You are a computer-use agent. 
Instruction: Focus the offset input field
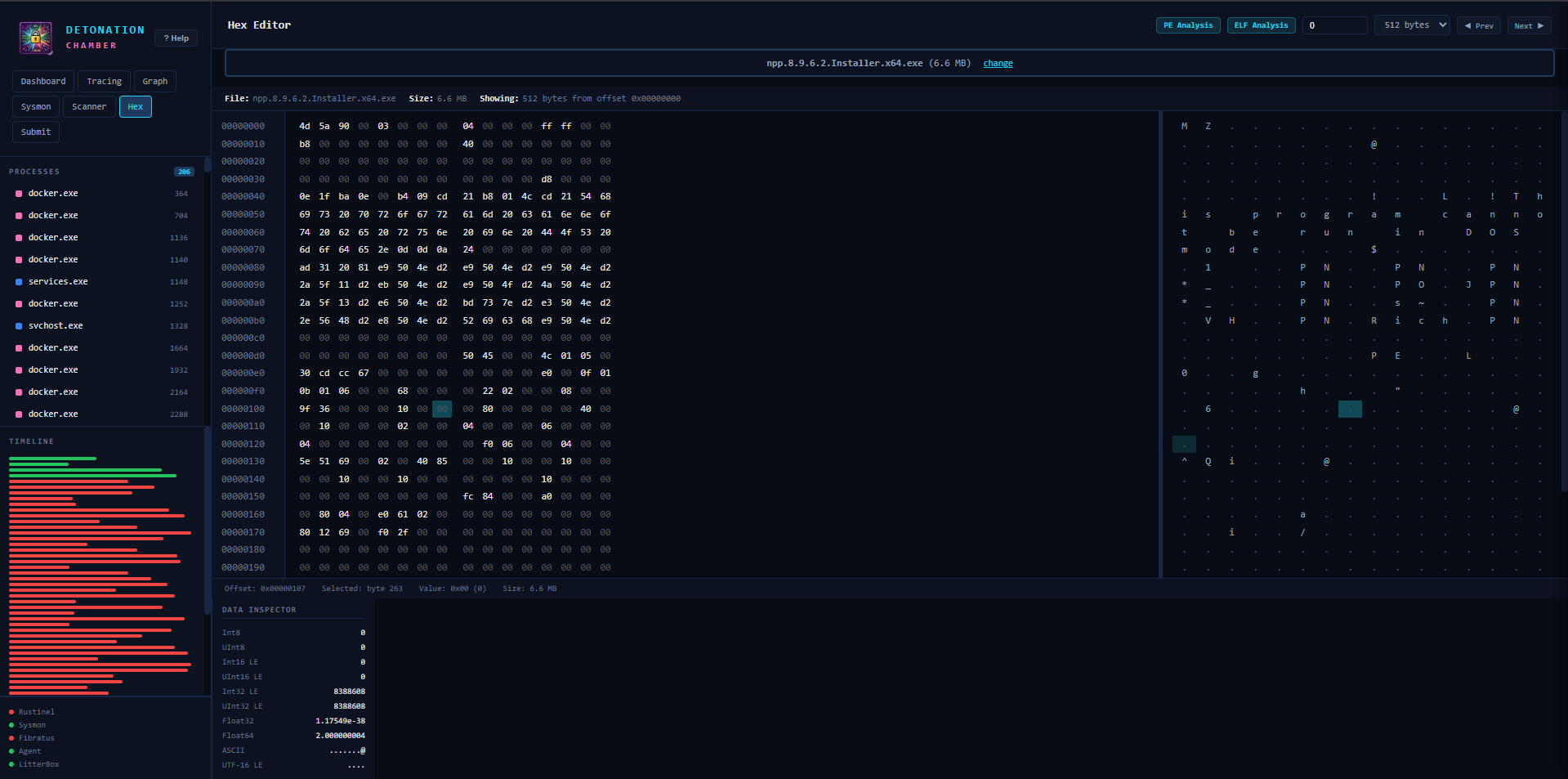1335,25
